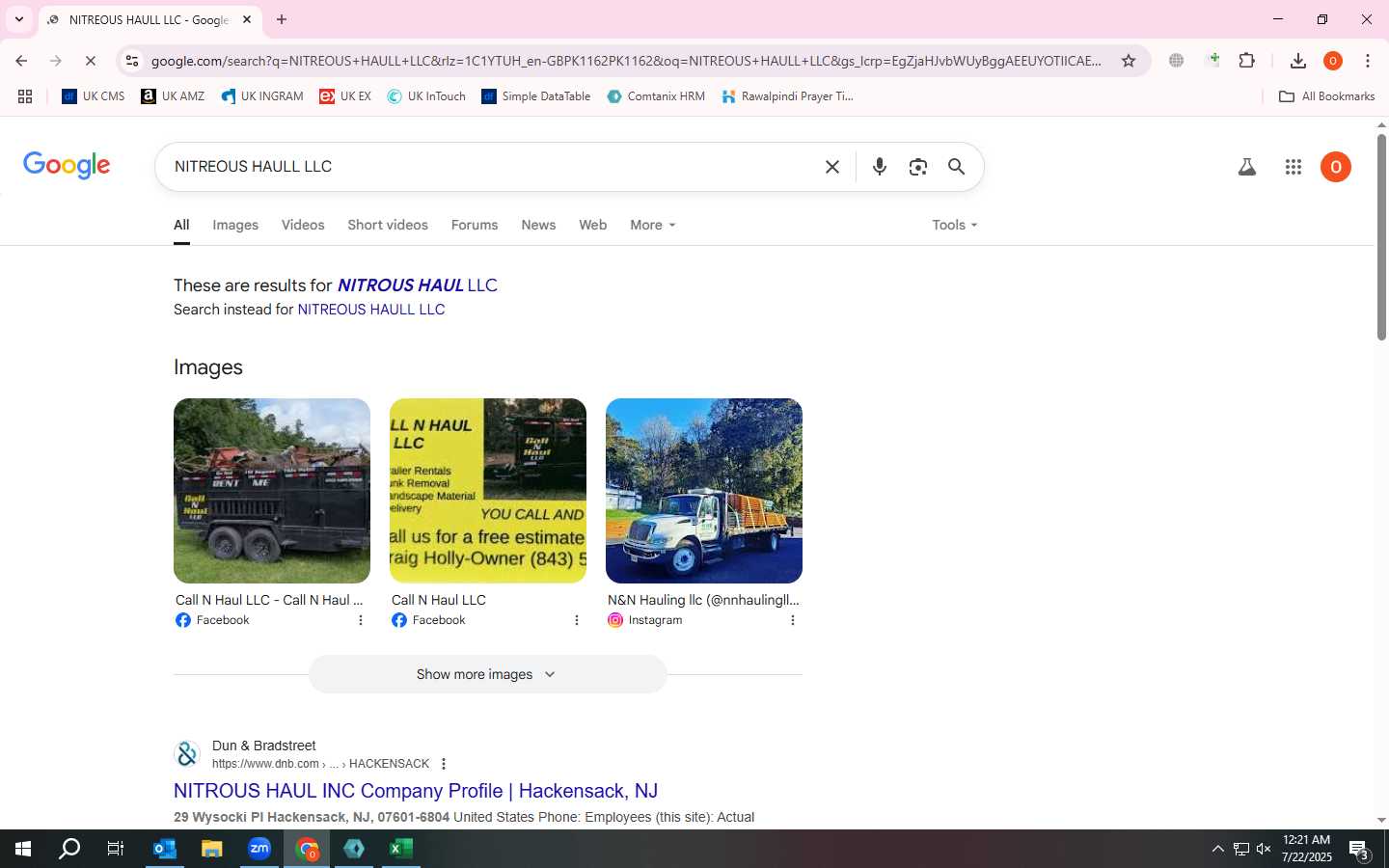
Task: Open the Comtanix HRM bookmark
Action: [x=656, y=96]
